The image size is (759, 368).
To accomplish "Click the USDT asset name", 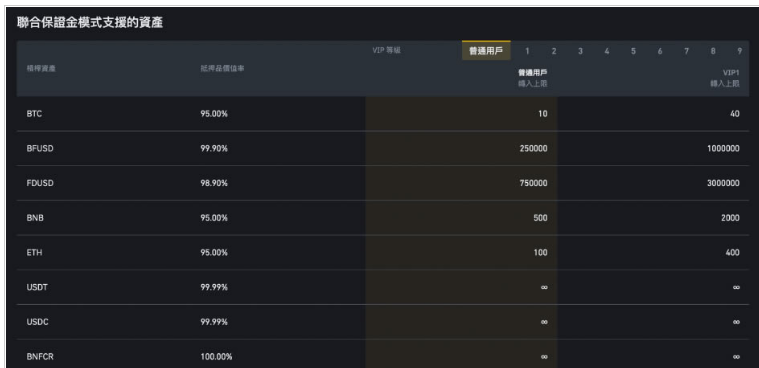I will (37, 287).
